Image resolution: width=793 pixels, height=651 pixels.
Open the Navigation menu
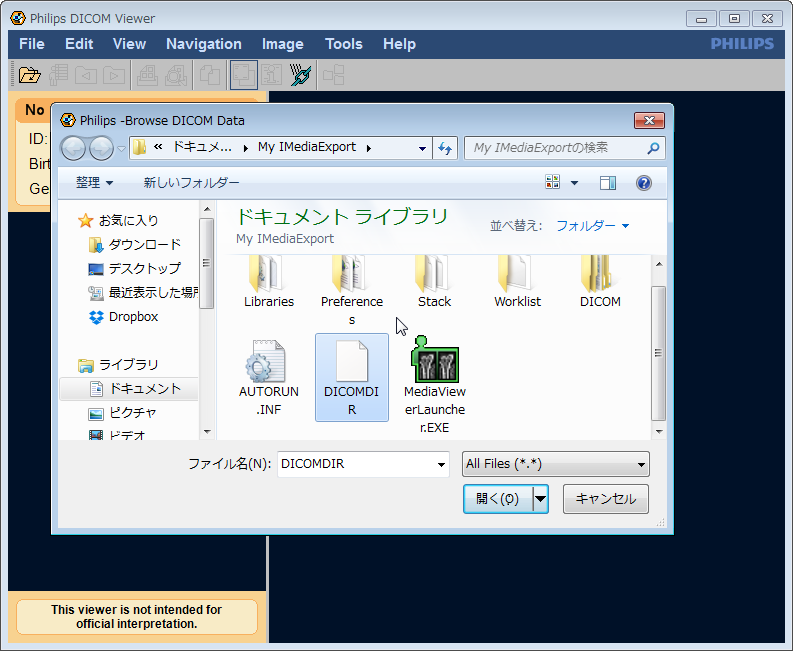[x=204, y=44]
